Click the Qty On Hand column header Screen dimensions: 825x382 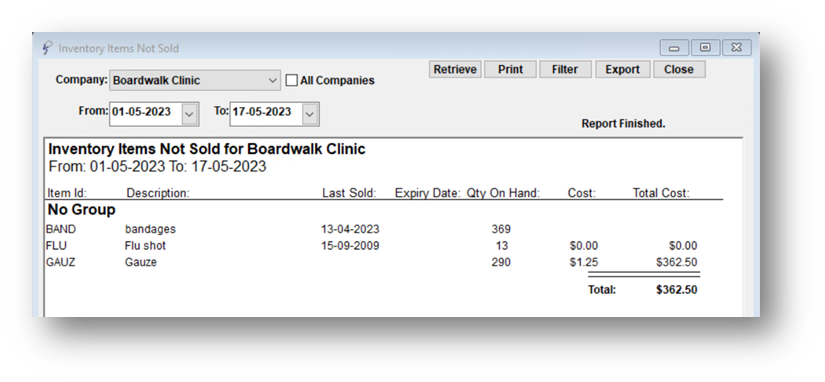pos(504,193)
